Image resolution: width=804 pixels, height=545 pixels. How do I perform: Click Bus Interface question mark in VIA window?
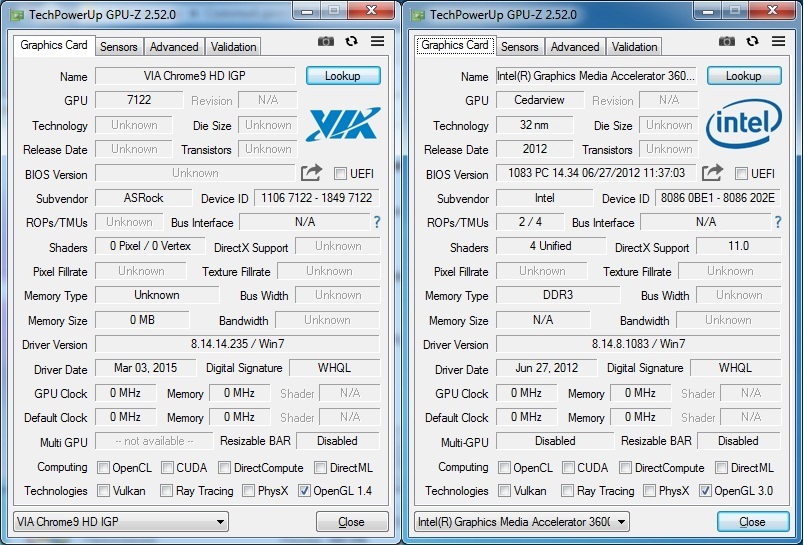coord(377,222)
